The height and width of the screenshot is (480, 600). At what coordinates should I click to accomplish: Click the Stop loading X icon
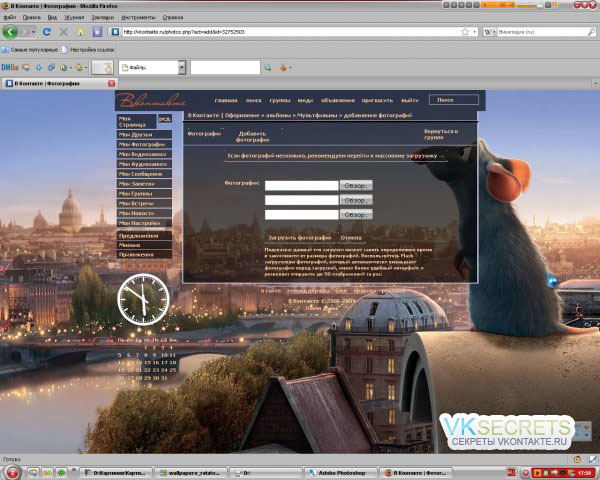[x=64, y=32]
